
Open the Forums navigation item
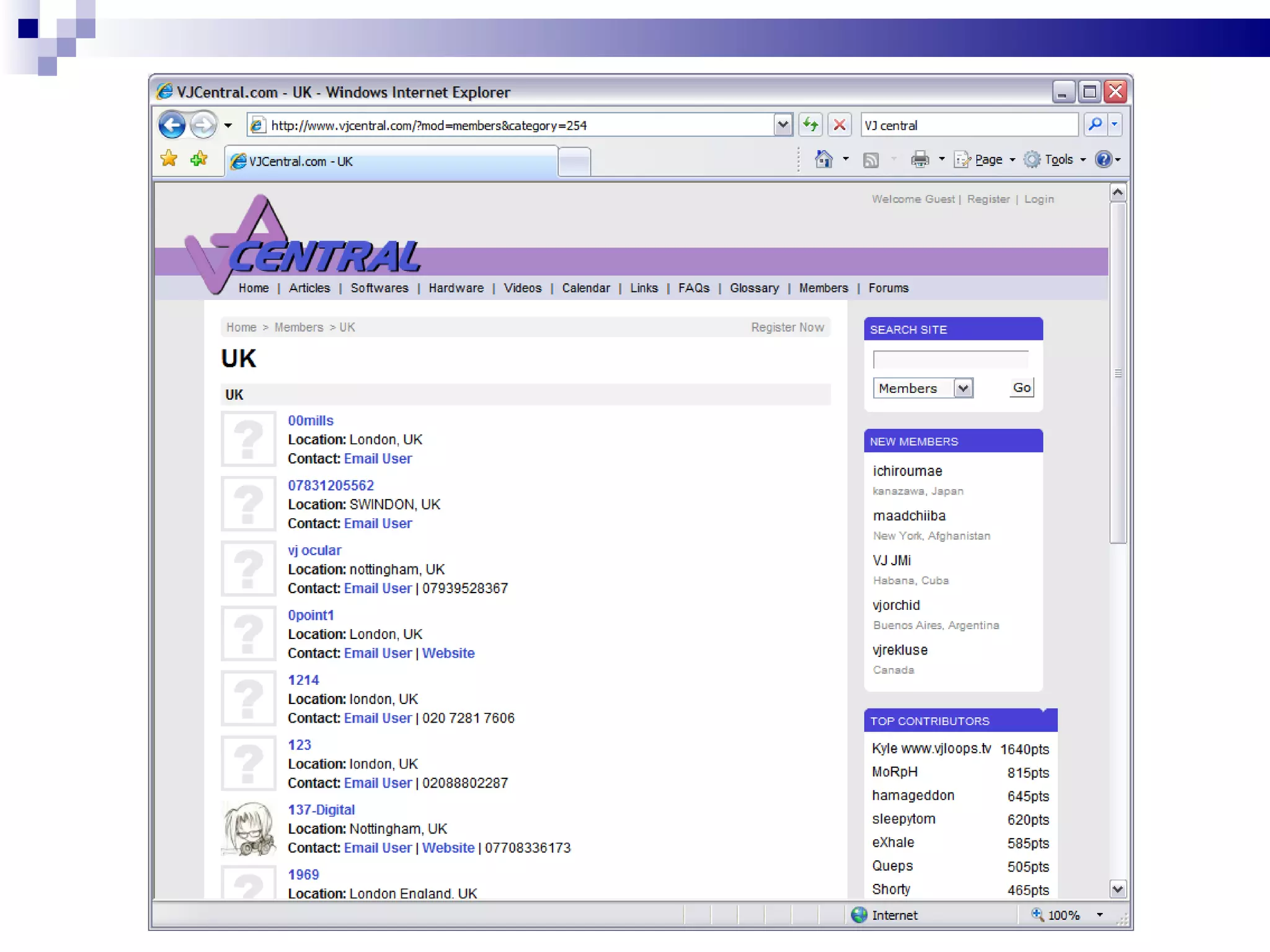(888, 288)
